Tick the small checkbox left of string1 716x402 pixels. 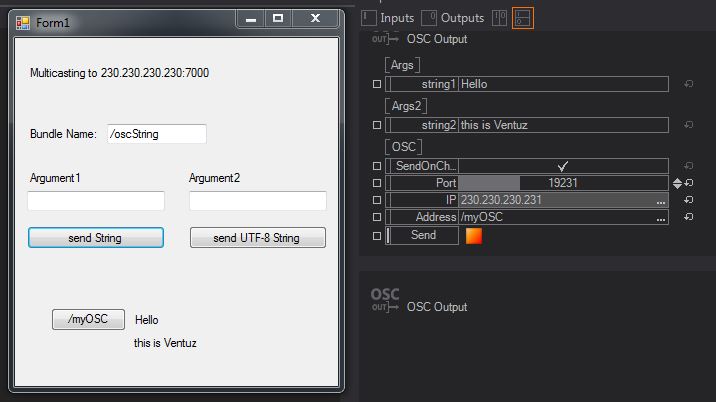pos(376,85)
